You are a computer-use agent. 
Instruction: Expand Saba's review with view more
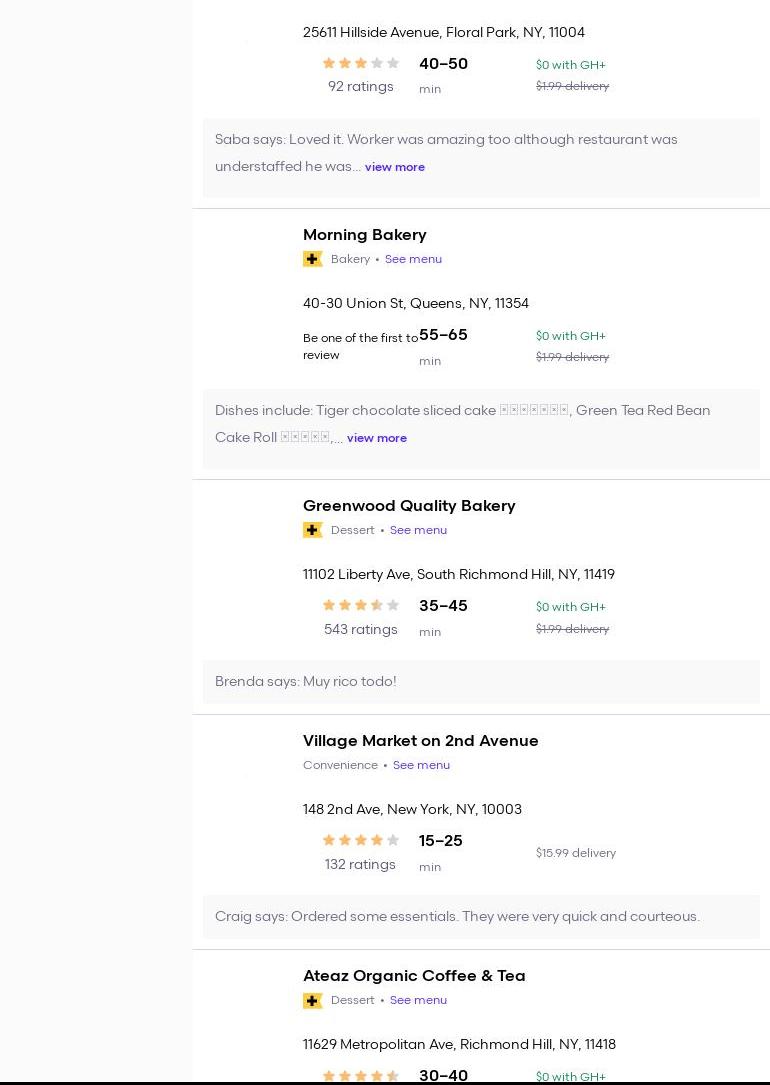pyautogui.click(x=395, y=167)
